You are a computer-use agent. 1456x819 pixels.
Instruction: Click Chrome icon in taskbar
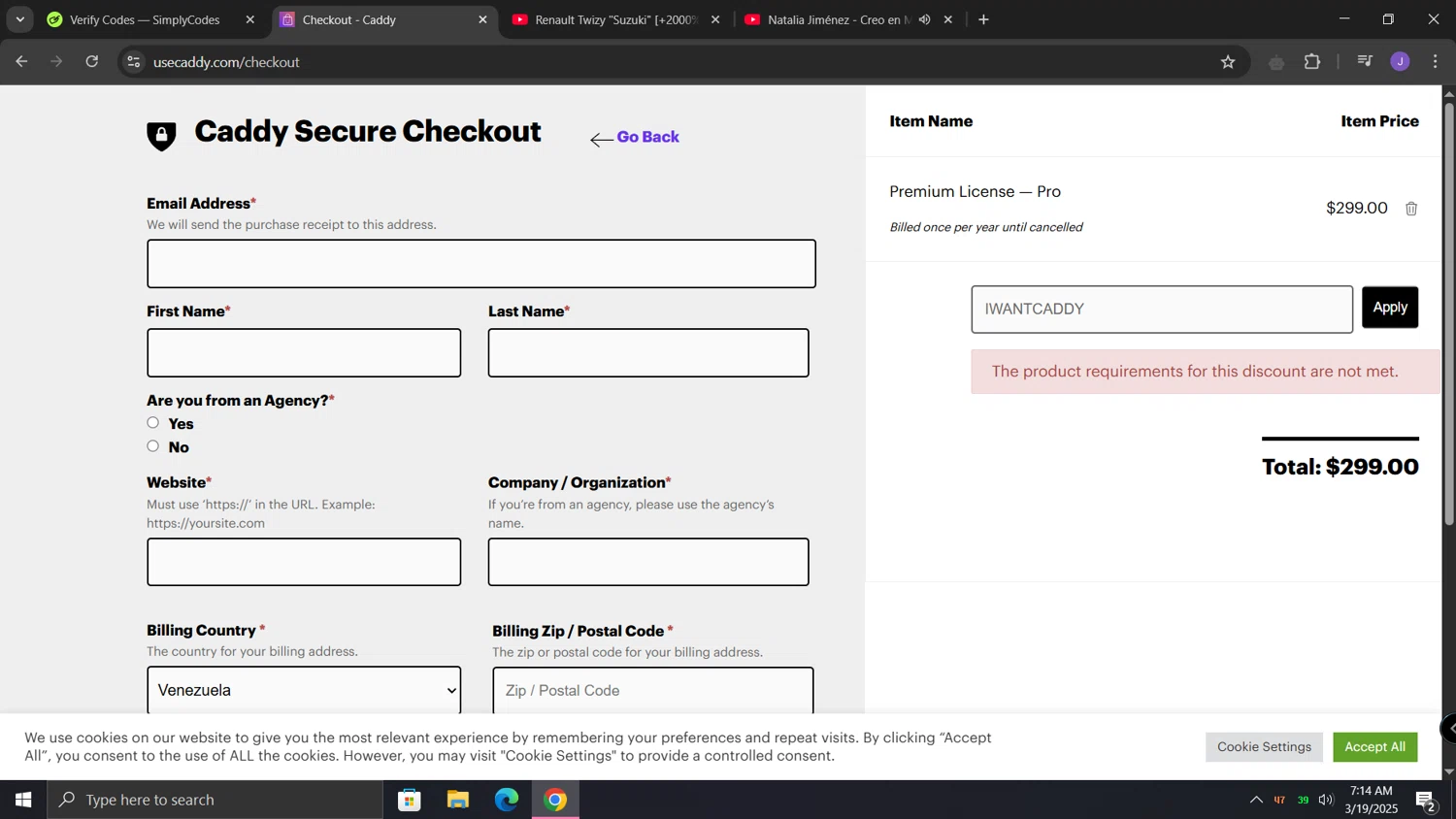[555, 800]
